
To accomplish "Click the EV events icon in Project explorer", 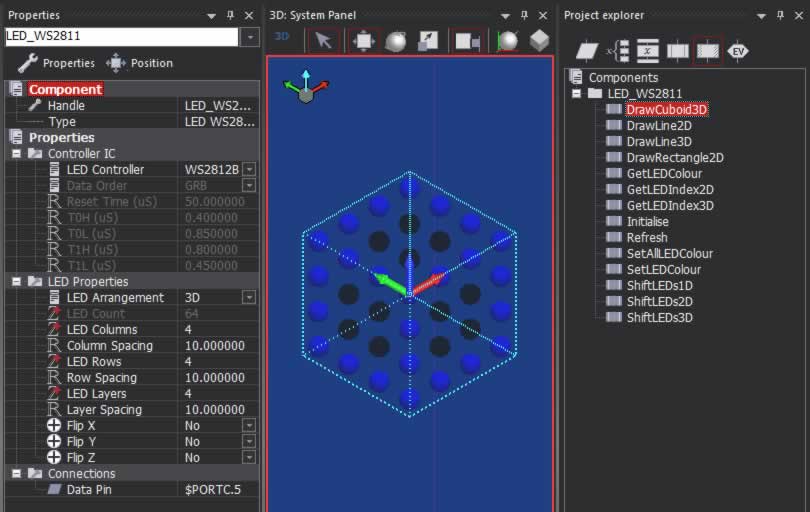I will tap(738, 51).
